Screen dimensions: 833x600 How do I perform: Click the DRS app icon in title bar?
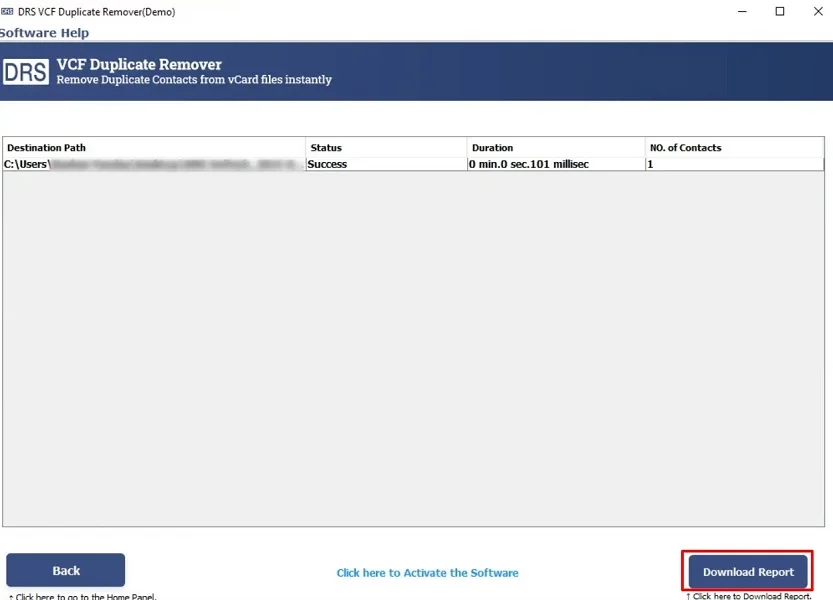point(7,11)
